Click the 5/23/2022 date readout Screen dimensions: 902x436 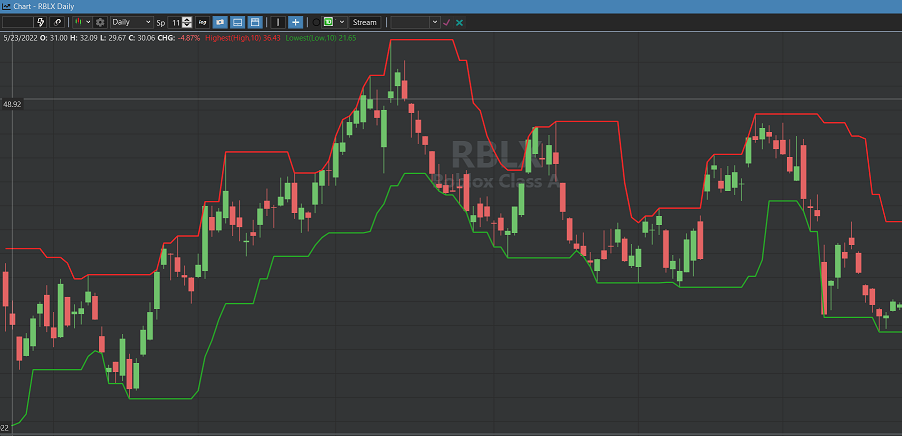[x=20, y=38]
